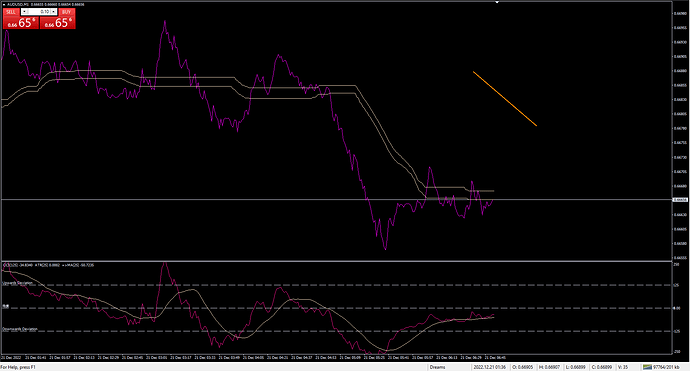Click the C: 0.66899 close price readout
690x371 pixels.
click(x=602, y=367)
